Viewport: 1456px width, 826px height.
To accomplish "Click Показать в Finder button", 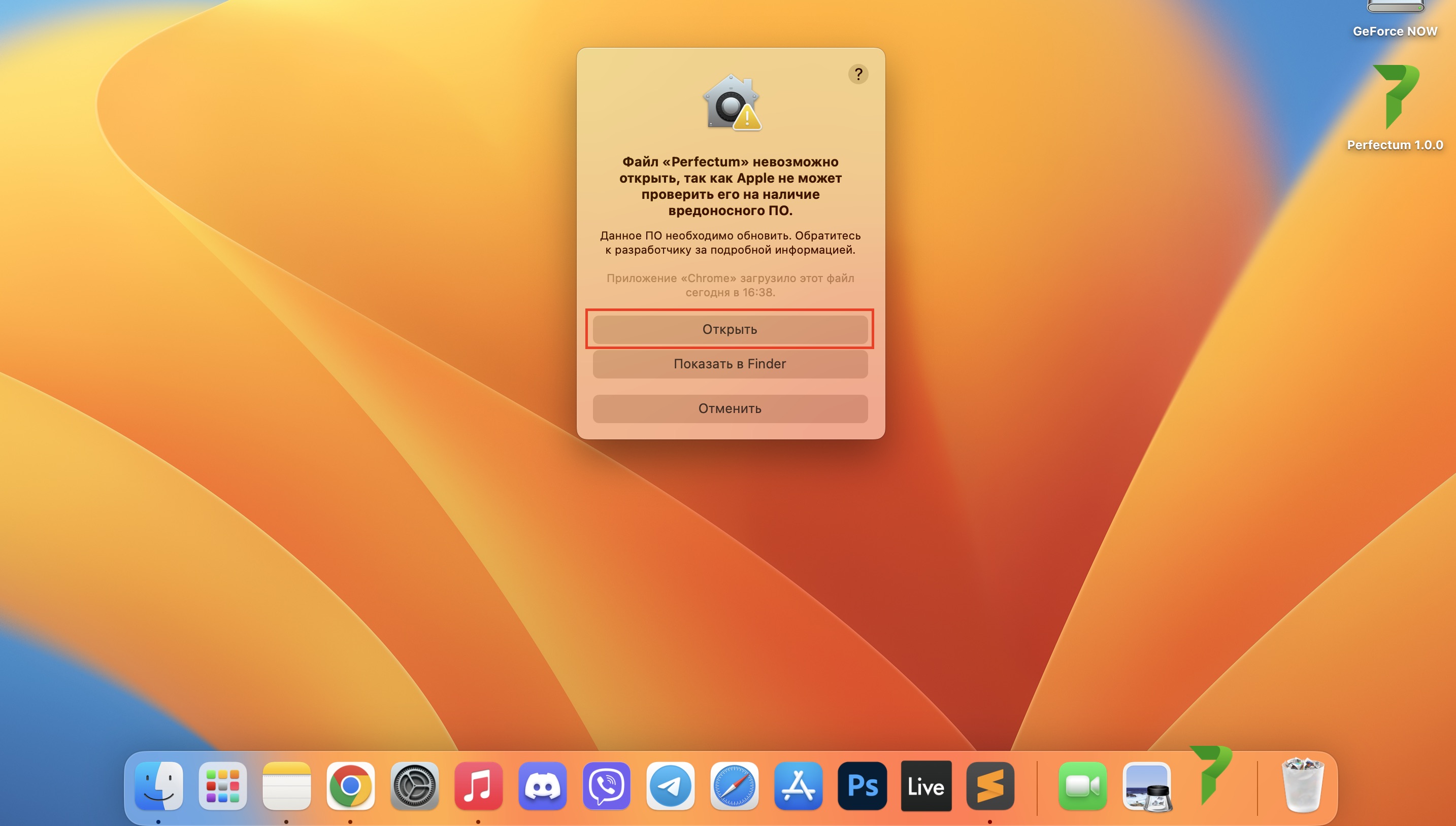I will 730,364.
